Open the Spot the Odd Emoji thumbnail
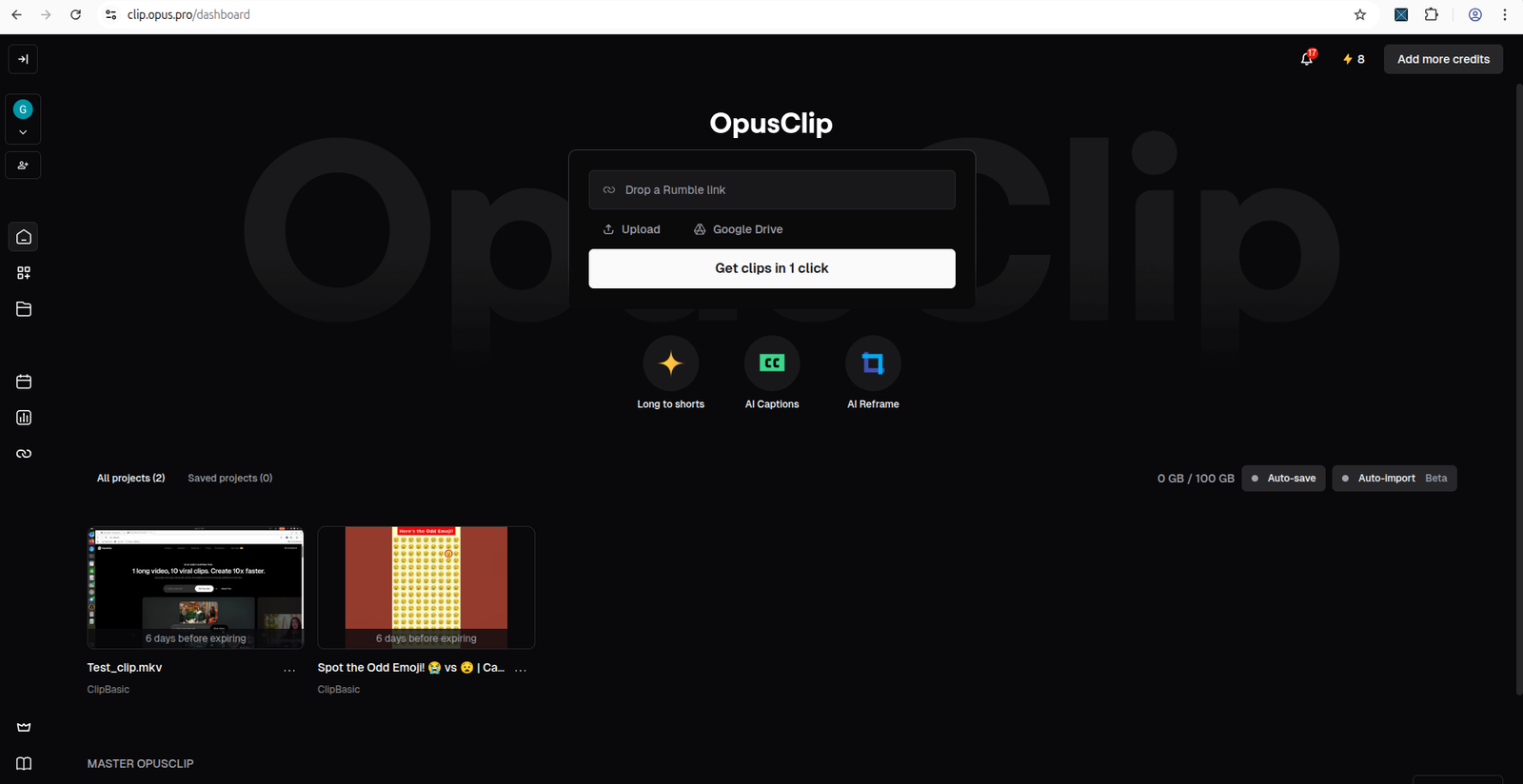This screenshot has width=1523, height=784. coord(426,587)
